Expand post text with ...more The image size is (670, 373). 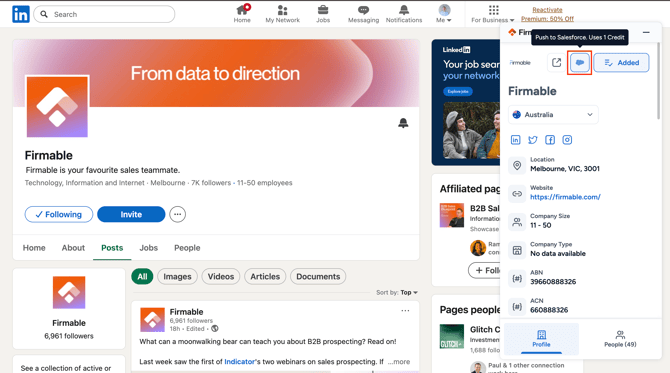(399, 361)
